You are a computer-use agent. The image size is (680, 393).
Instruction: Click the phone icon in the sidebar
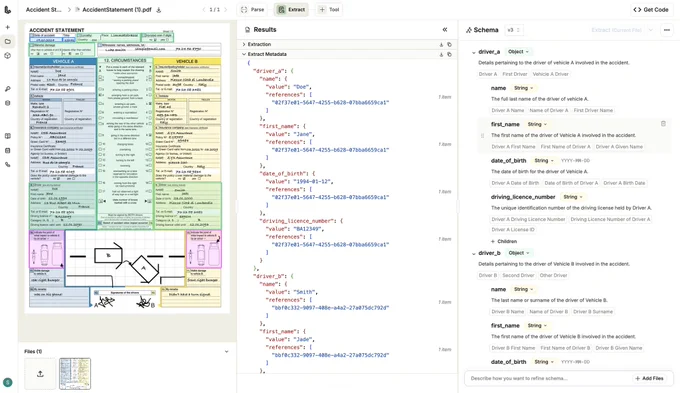point(7,165)
